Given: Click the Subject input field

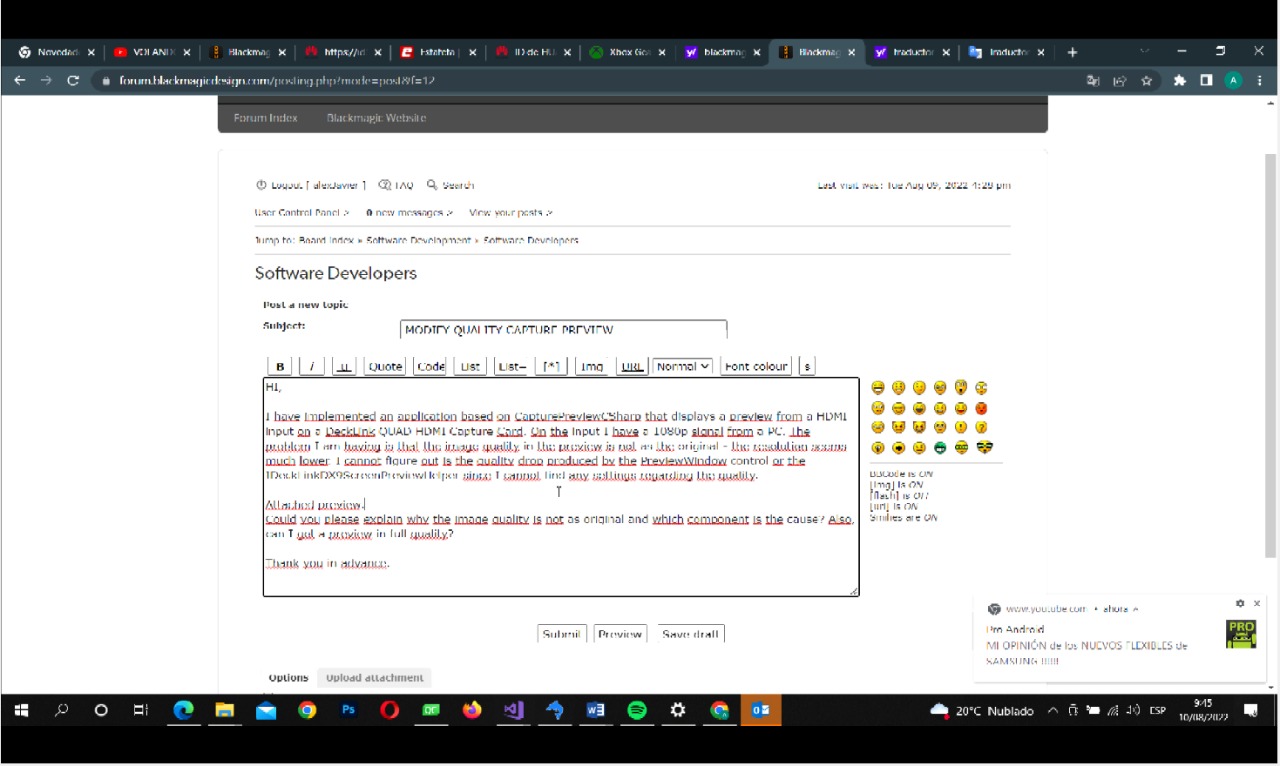Looking at the screenshot, I should click(x=563, y=330).
